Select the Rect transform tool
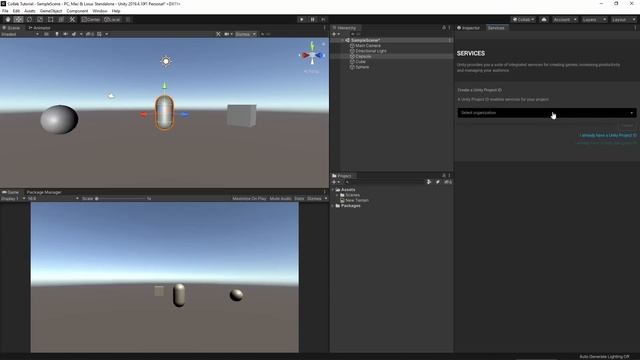640x360 pixels. 51,20
